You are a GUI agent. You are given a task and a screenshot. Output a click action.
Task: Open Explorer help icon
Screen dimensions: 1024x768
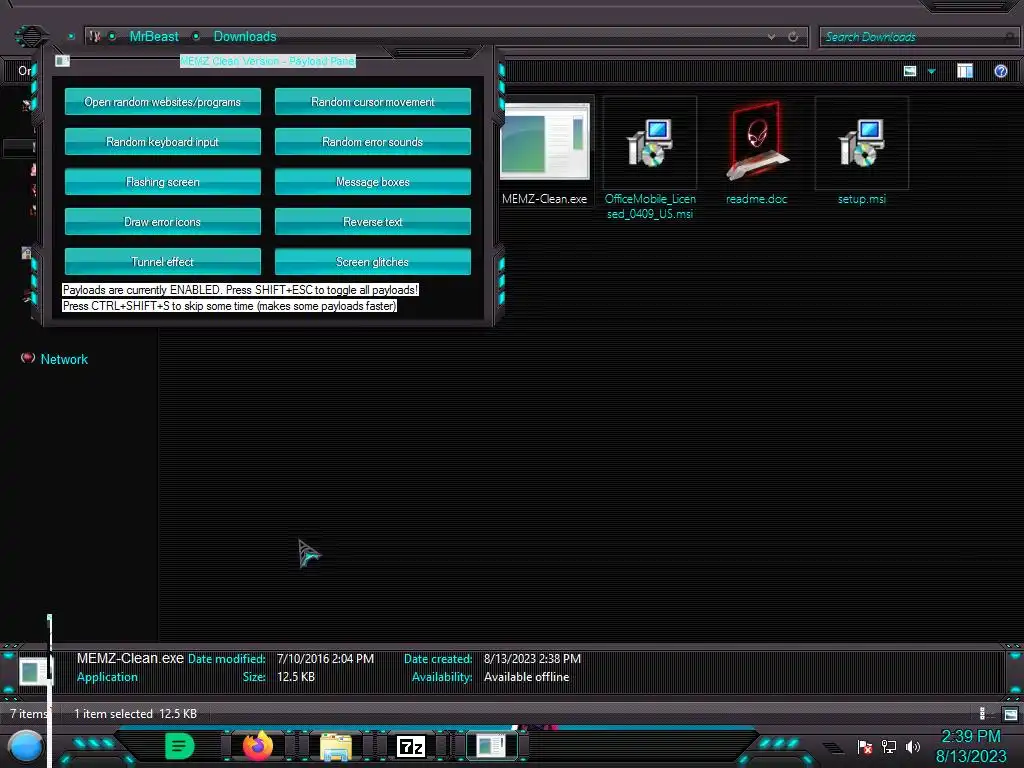click(1000, 71)
